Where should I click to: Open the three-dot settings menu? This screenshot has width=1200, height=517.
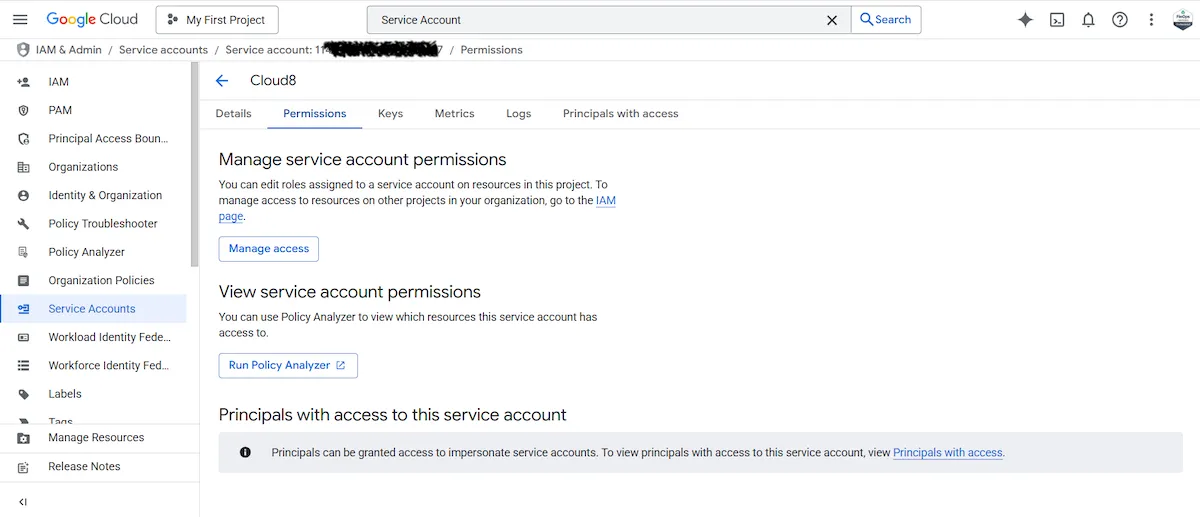[x=1152, y=19]
